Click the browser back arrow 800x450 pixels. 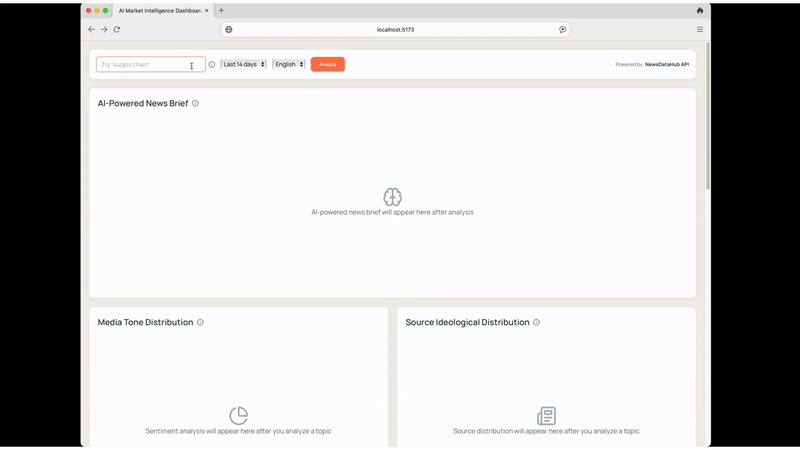91,30
